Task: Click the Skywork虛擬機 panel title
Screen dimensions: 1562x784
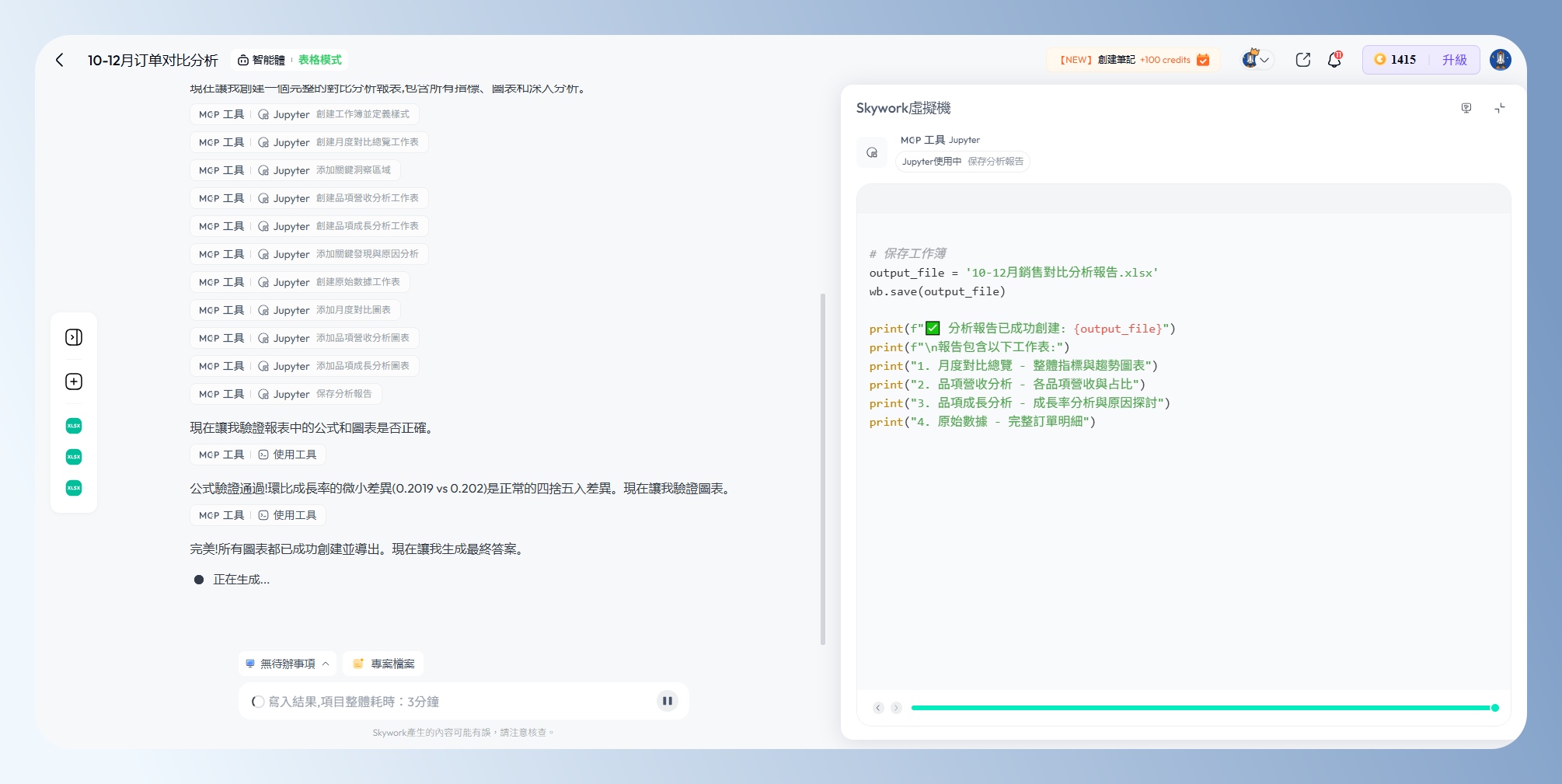Action: pyautogui.click(x=903, y=108)
